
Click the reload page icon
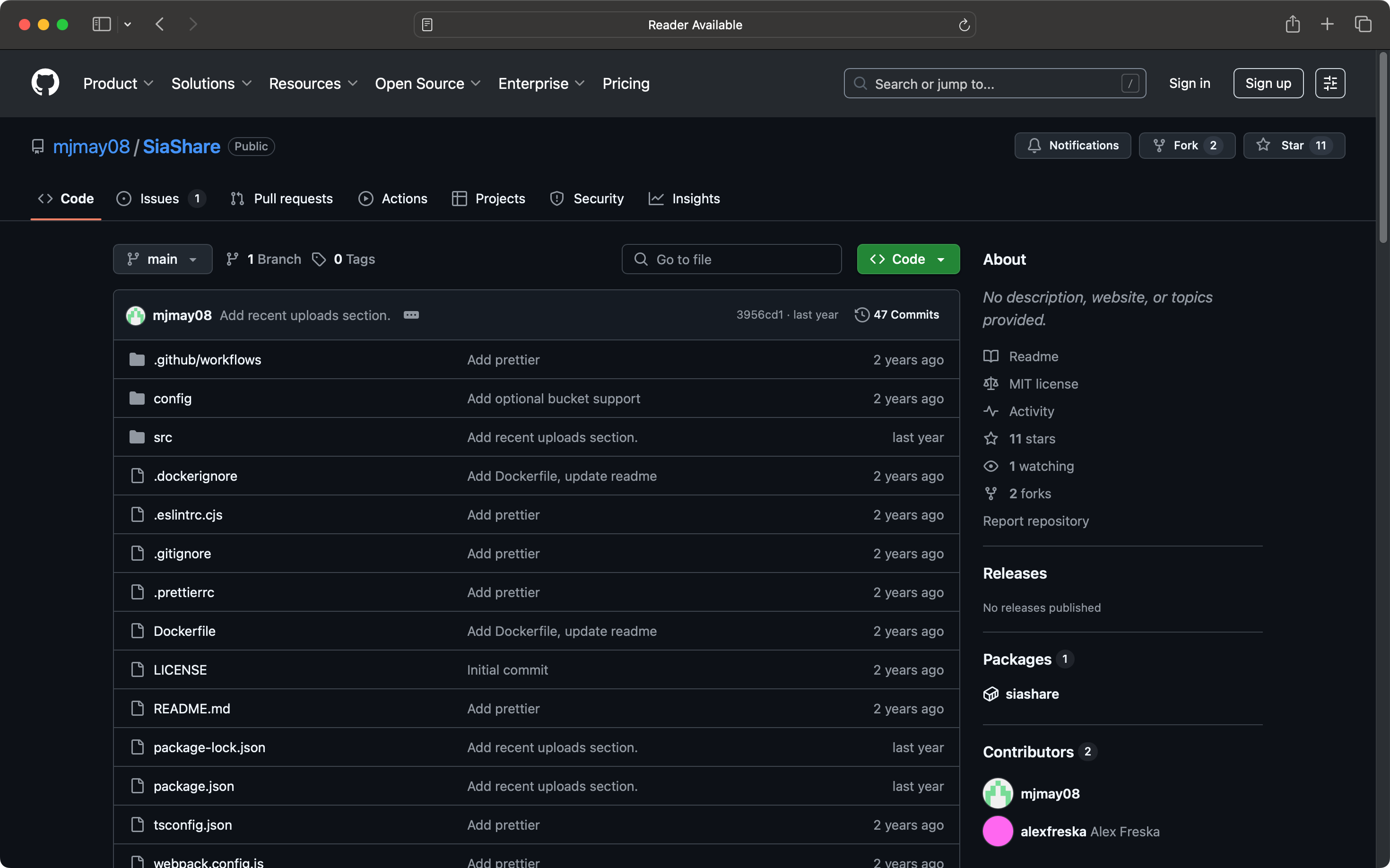click(x=964, y=25)
